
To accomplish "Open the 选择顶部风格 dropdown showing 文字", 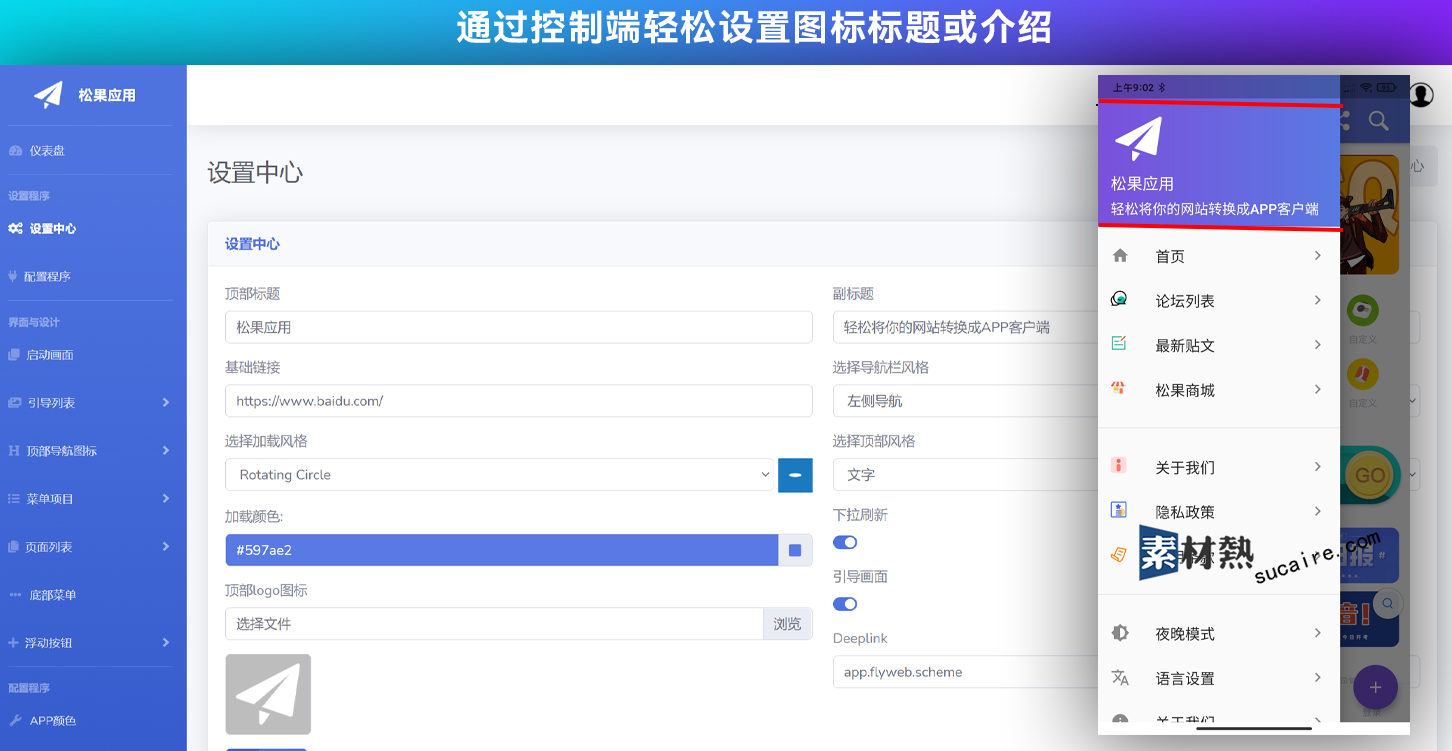I will pyautogui.click(x=965, y=475).
